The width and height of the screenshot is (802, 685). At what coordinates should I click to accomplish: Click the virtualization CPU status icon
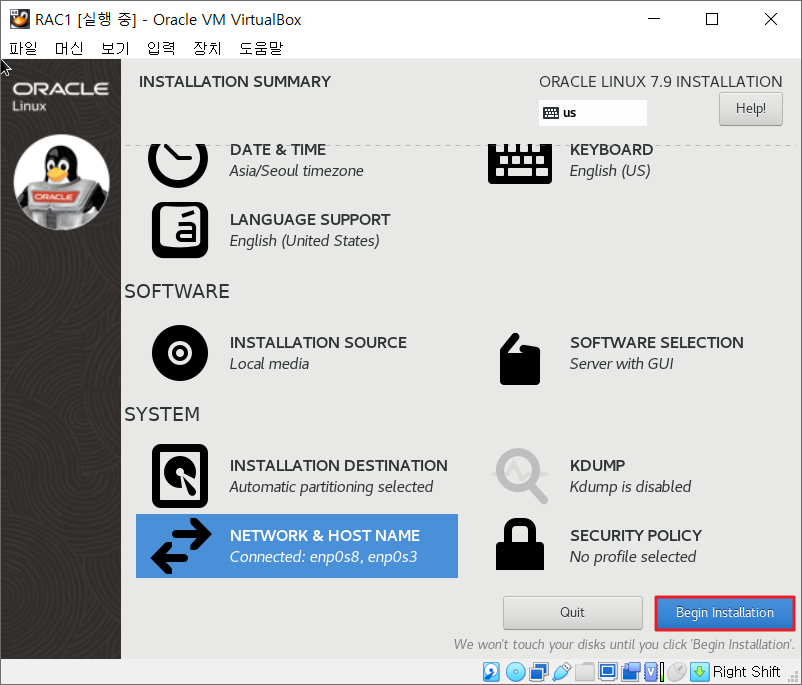[x=653, y=672]
